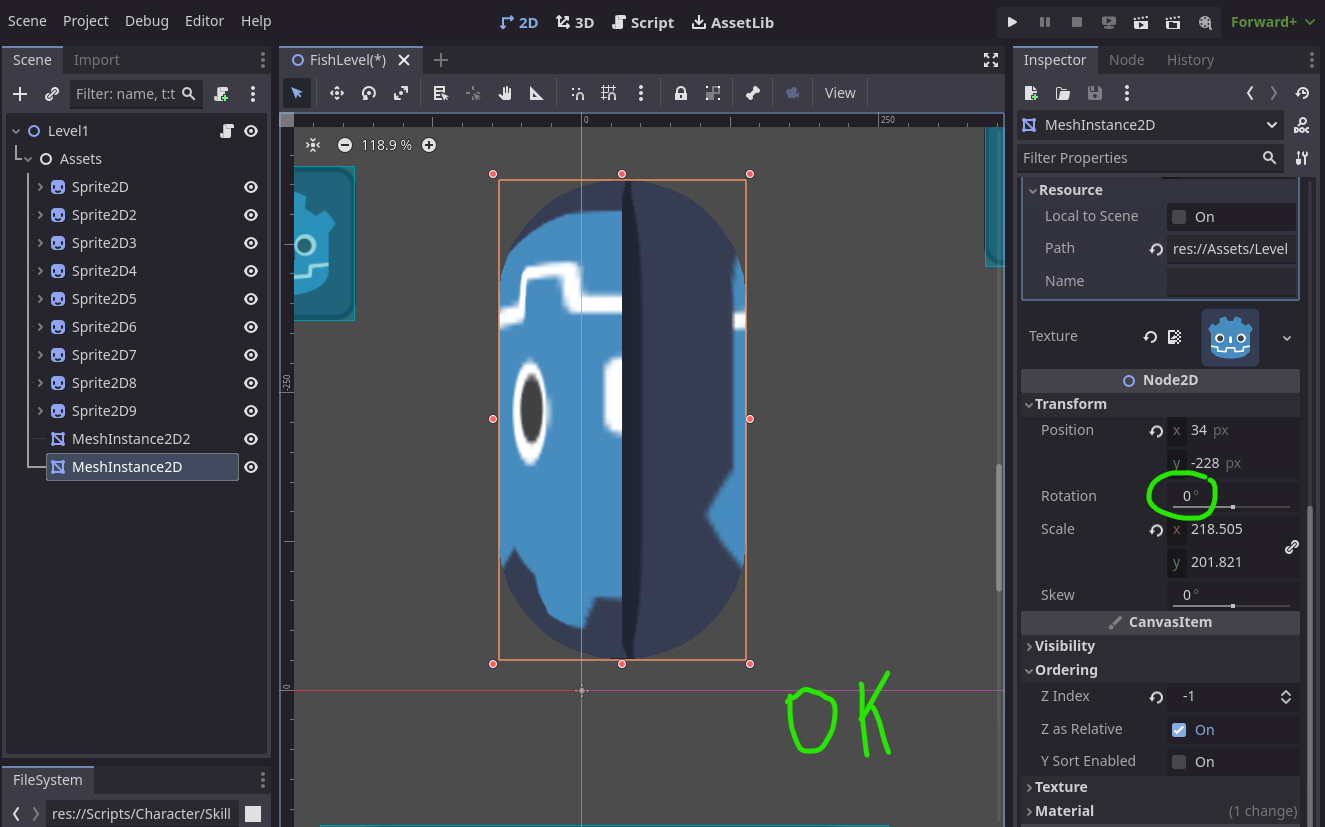Switch to the Scale mode tool
The image size is (1325, 827).
click(400, 93)
